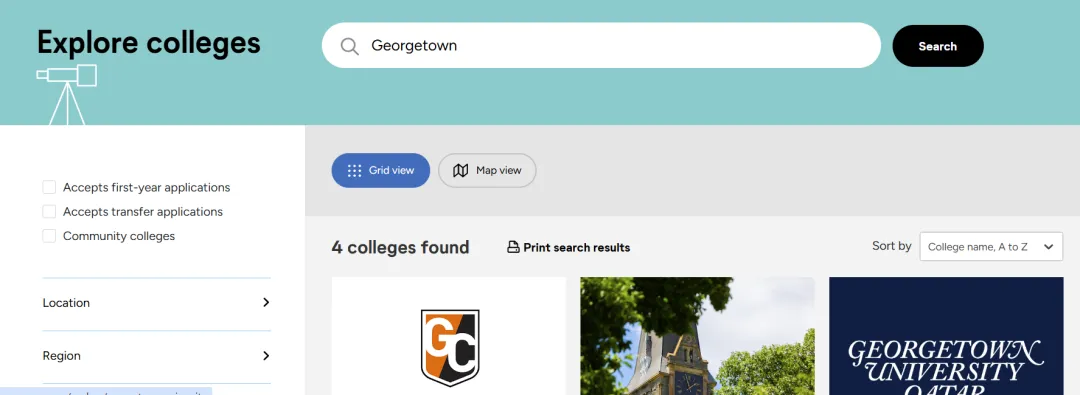Click the Region filter label

(x=61, y=356)
